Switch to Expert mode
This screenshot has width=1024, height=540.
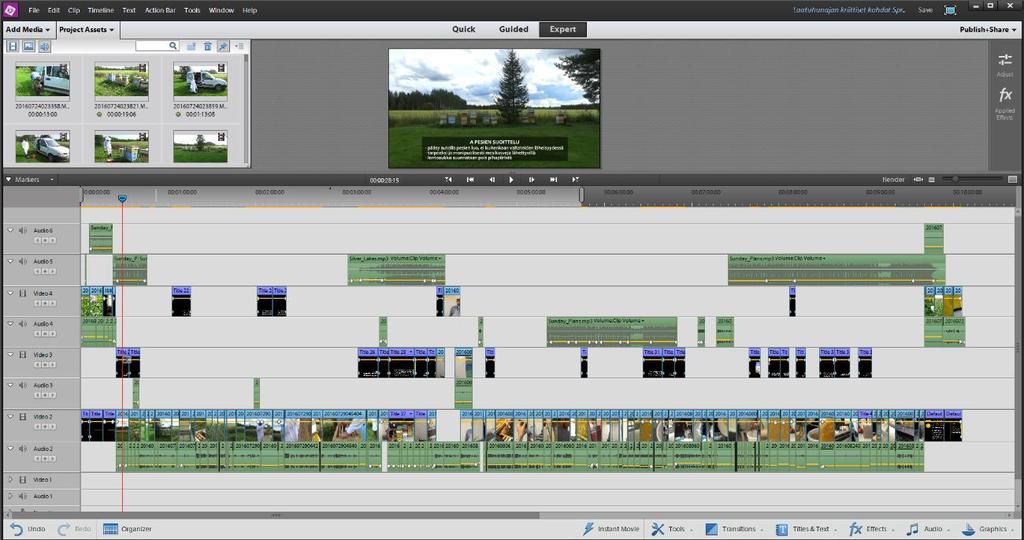(x=562, y=29)
